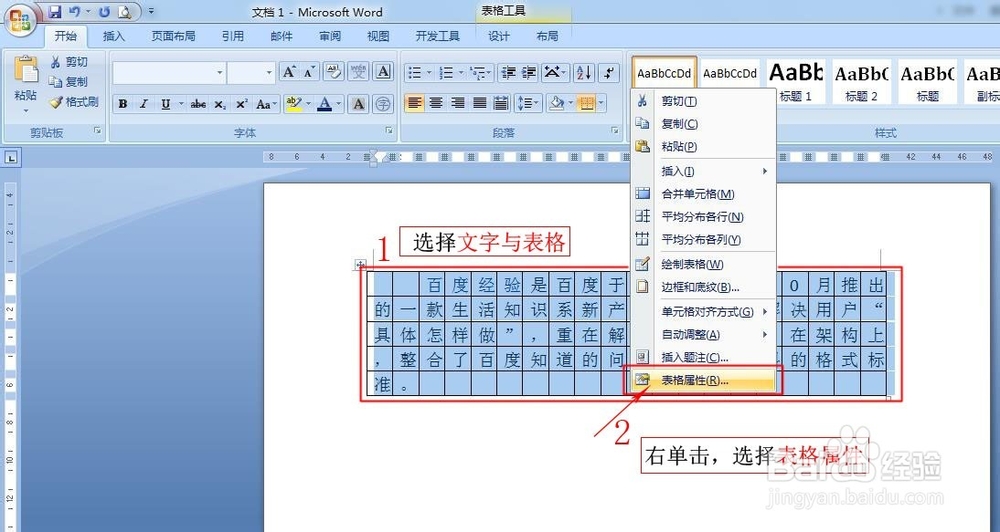The image size is (1000, 532).
Task: Apply shading paint bucket color
Action: [557, 103]
